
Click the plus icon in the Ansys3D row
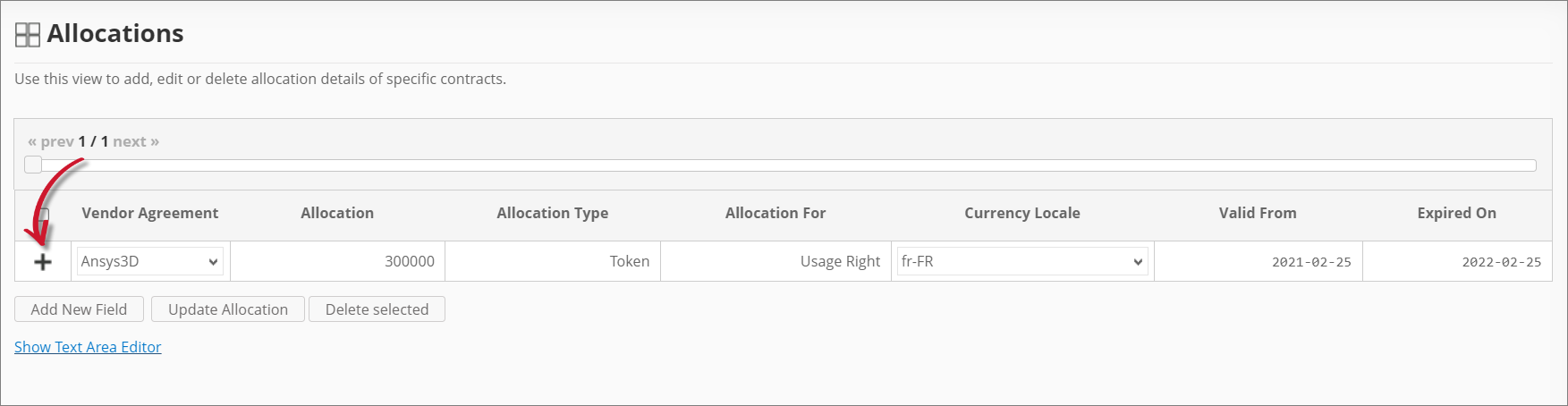[x=43, y=262]
